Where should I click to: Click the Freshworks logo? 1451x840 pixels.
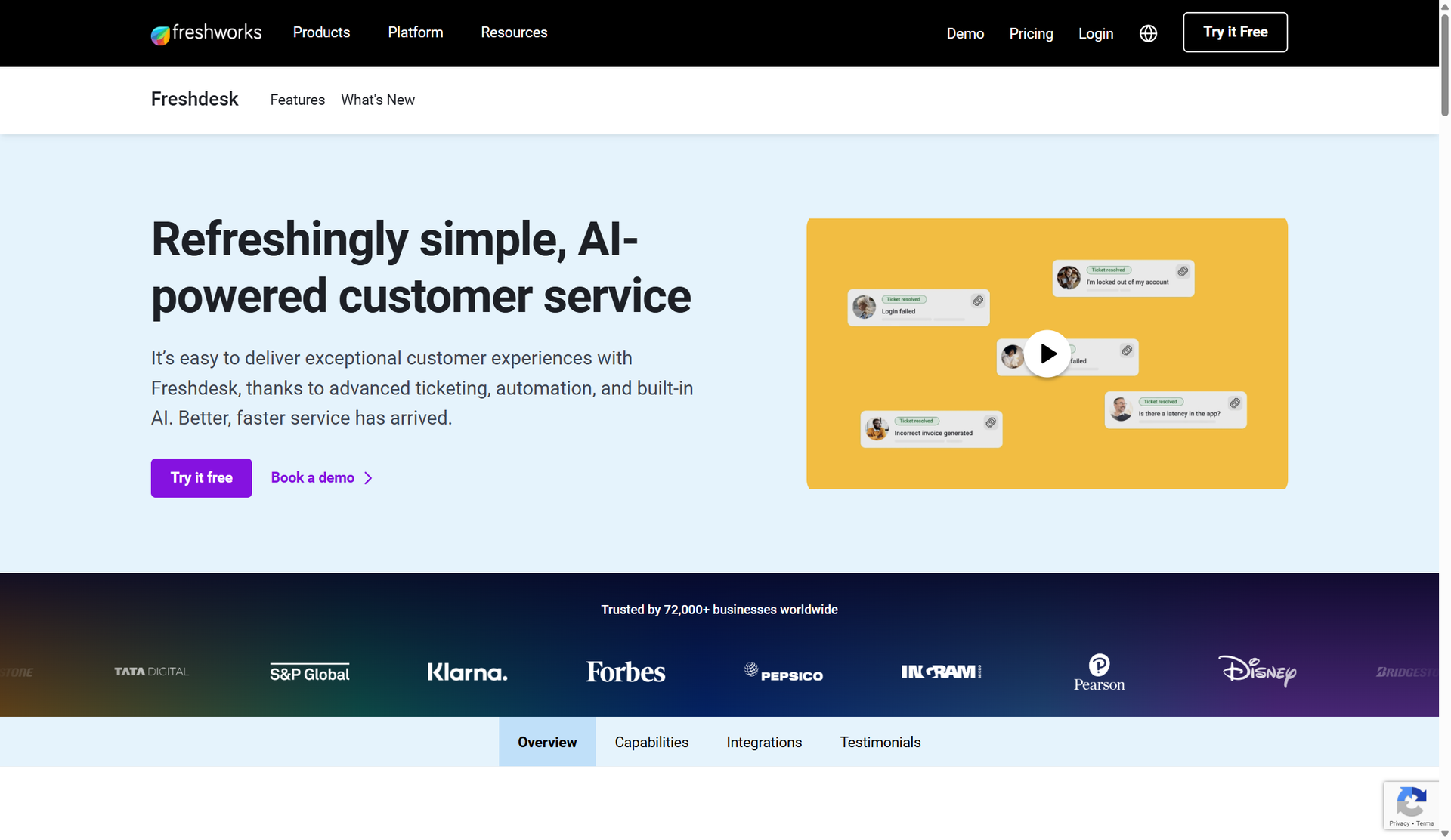pos(206,32)
